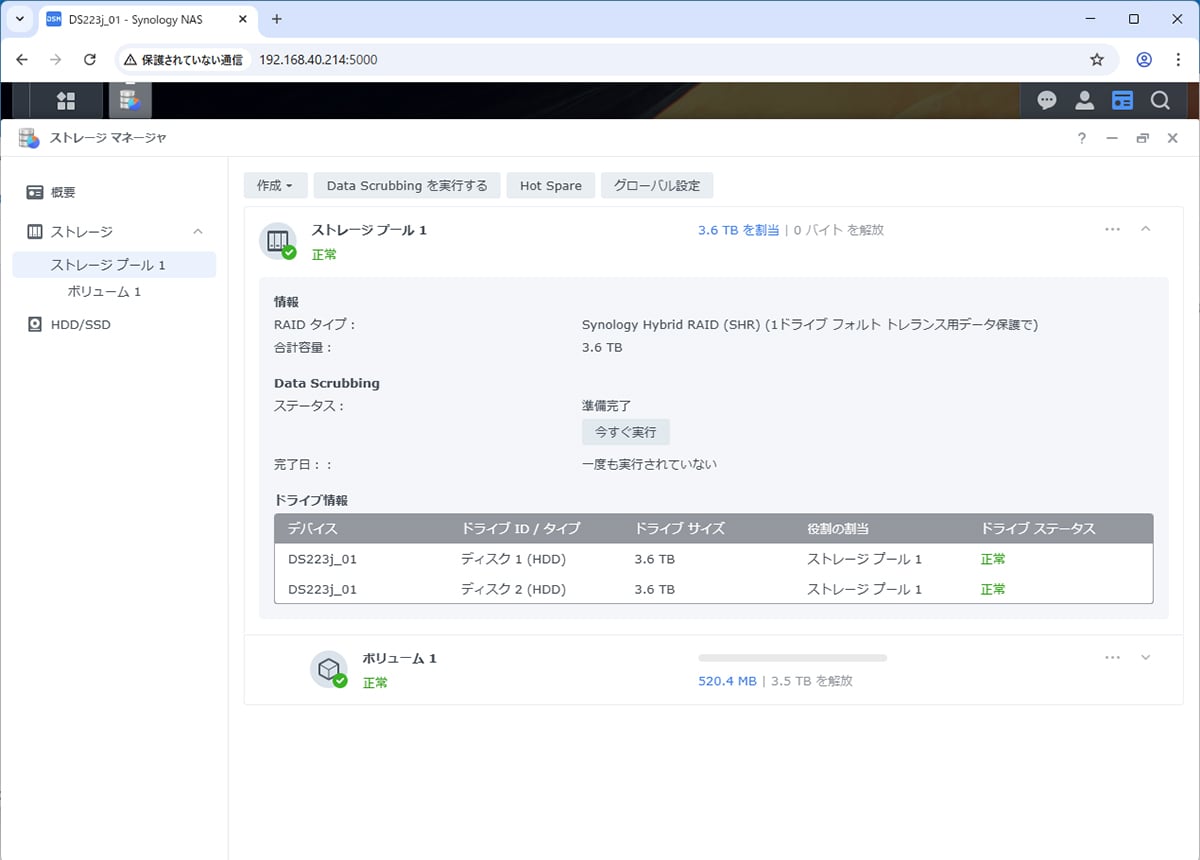Expand the Volume 1 details panel
Image resolution: width=1200 pixels, height=860 pixels.
[x=1146, y=657]
